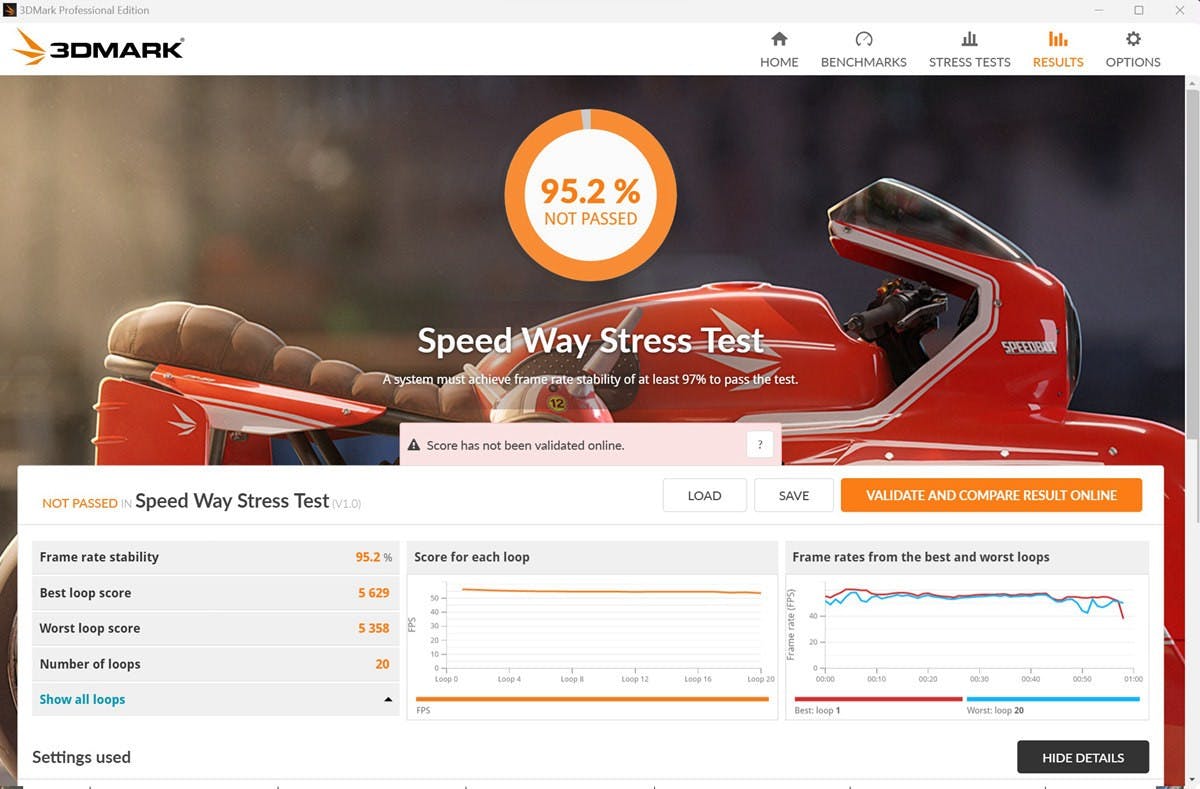Close the 3DMark window

pos(1179,10)
